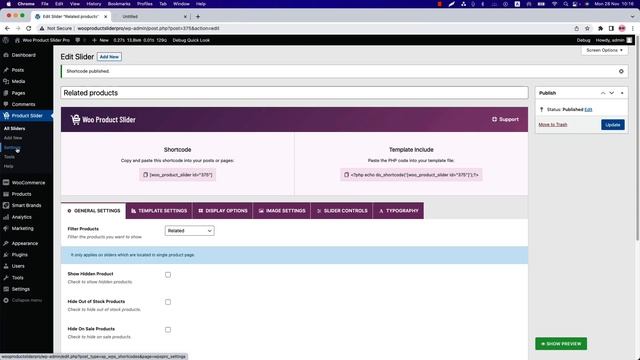
Task: Check Hide On Sale Products
Action: pos(168,330)
